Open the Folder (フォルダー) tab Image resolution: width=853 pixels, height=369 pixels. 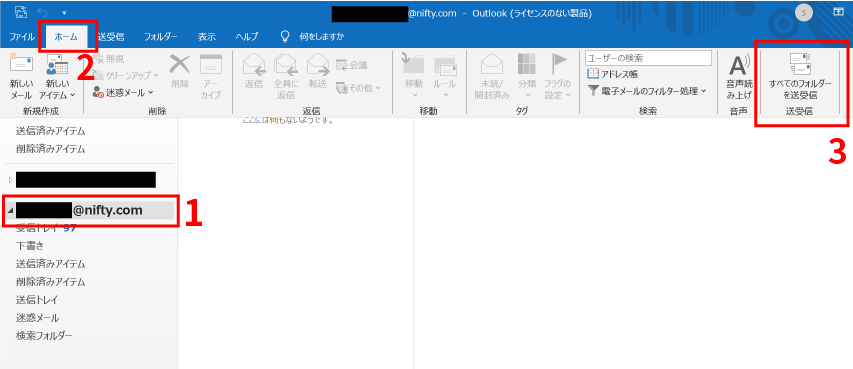160,37
